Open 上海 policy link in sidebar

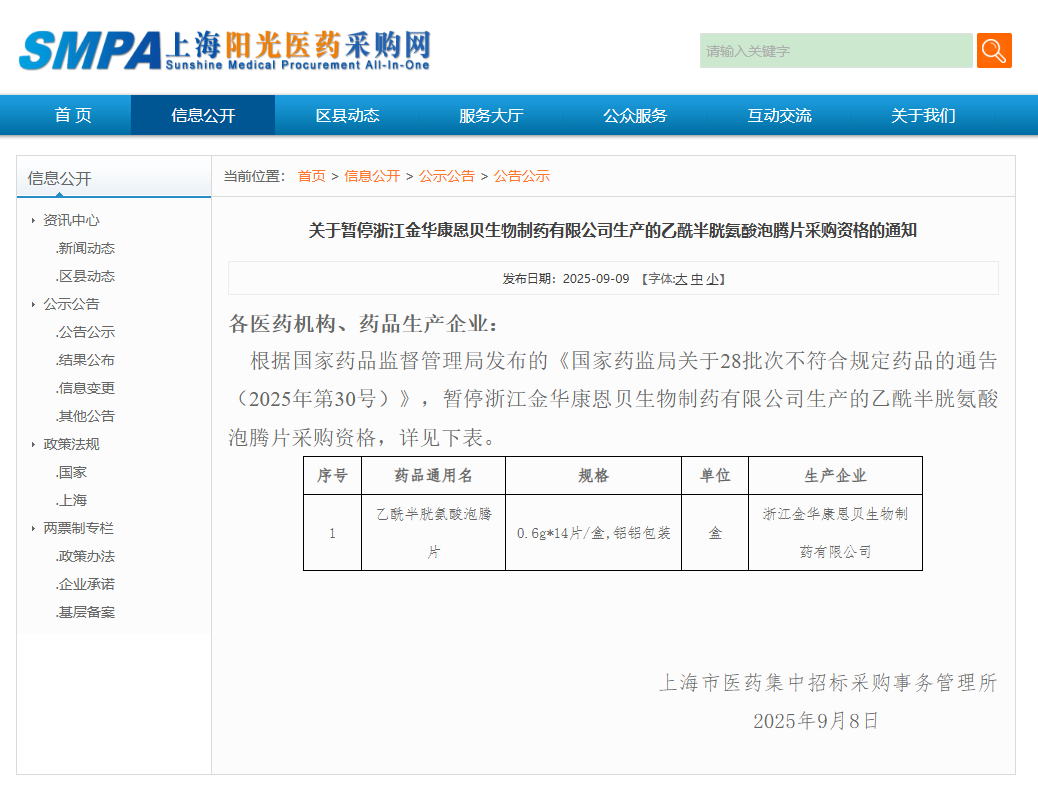[71, 500]
